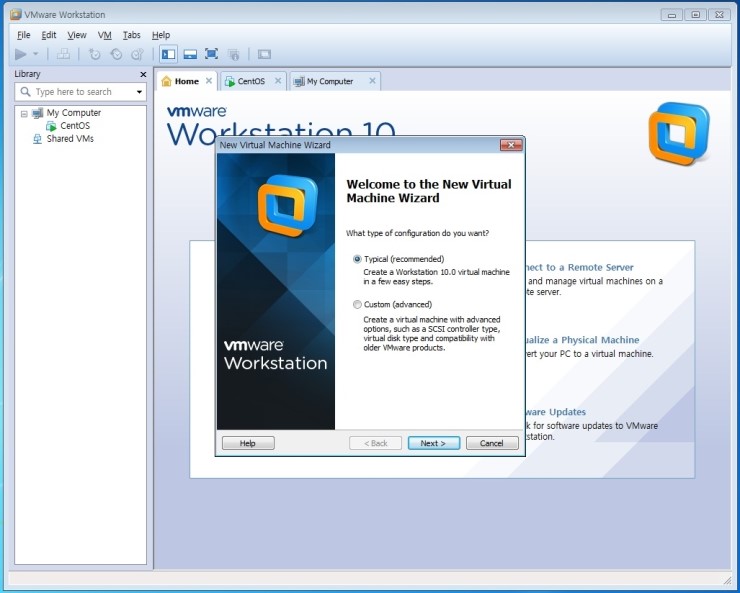The width and height of the screenshot is (740, 593).
Task: Click the Revert to Snapshot toolbar icon
Action: (x=116, y=54)
